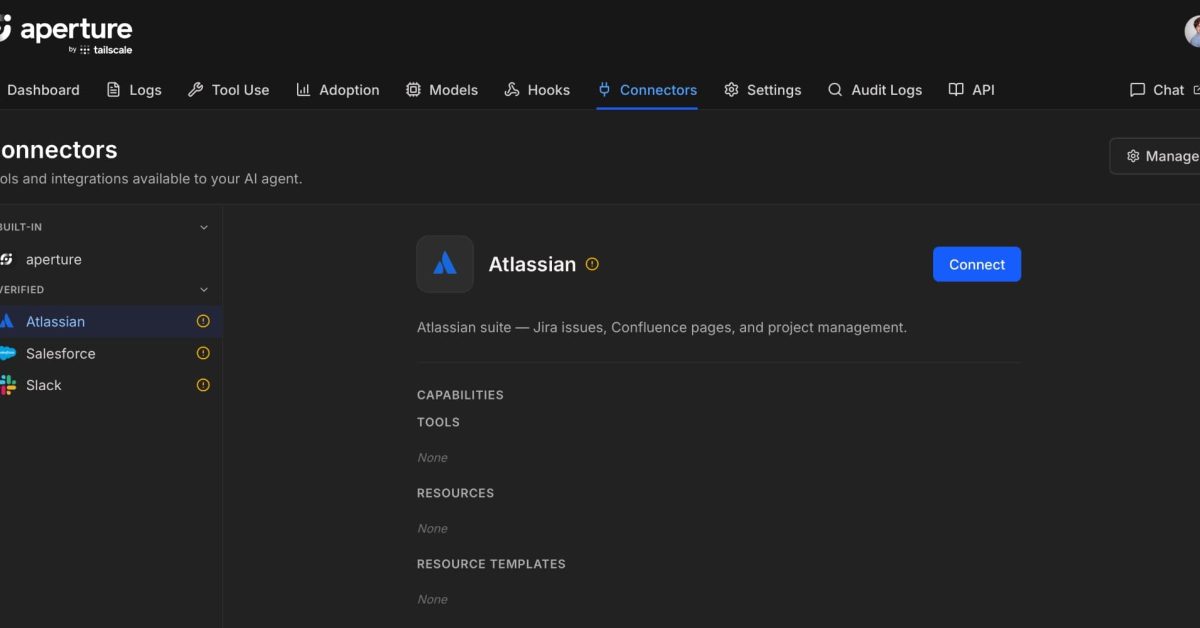
Task: Click the Settings gear icon in the nav
Action: [x=731, y=90]
